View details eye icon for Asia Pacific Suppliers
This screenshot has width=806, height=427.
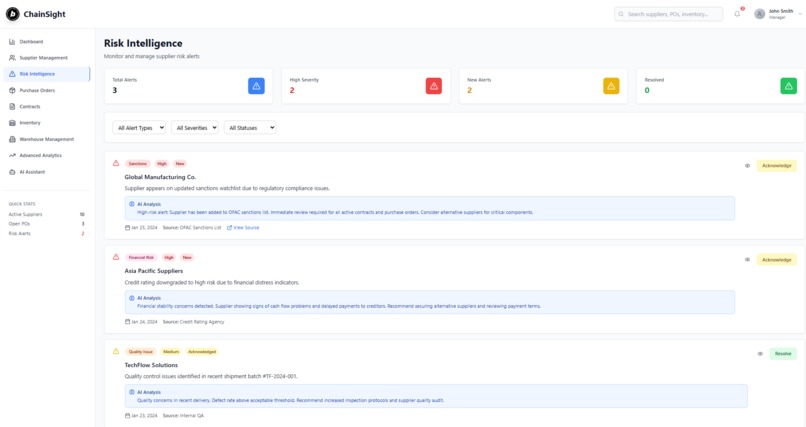pyautogui.click(x=747, y=259)
